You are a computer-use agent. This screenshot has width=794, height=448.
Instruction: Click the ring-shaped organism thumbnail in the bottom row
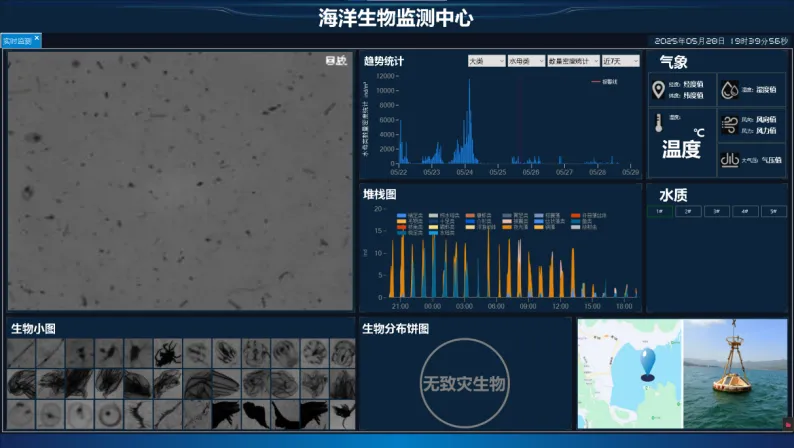click(109, 415)
